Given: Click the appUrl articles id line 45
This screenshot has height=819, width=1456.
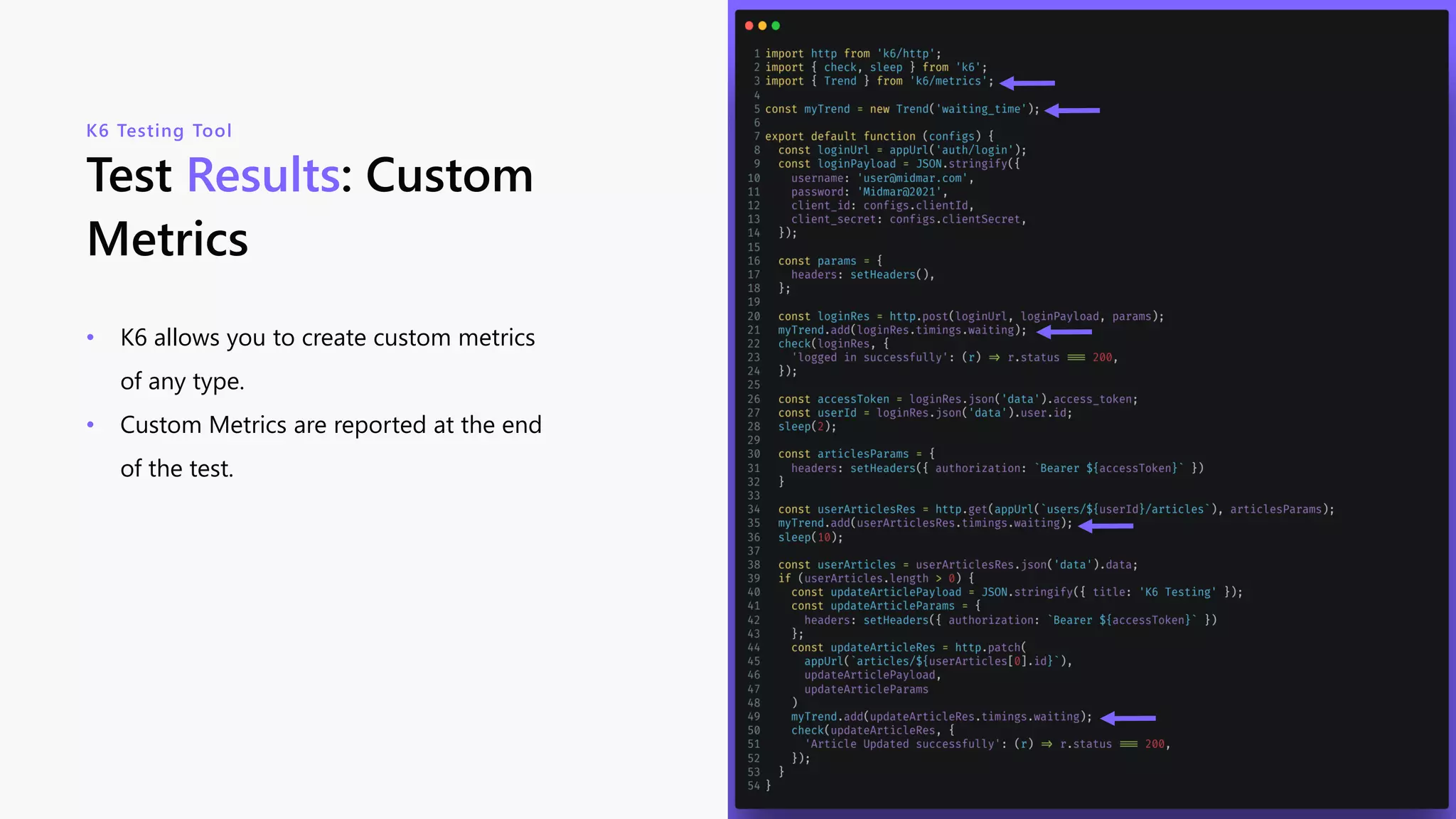Looking at the screenshot, I should 938,661.
